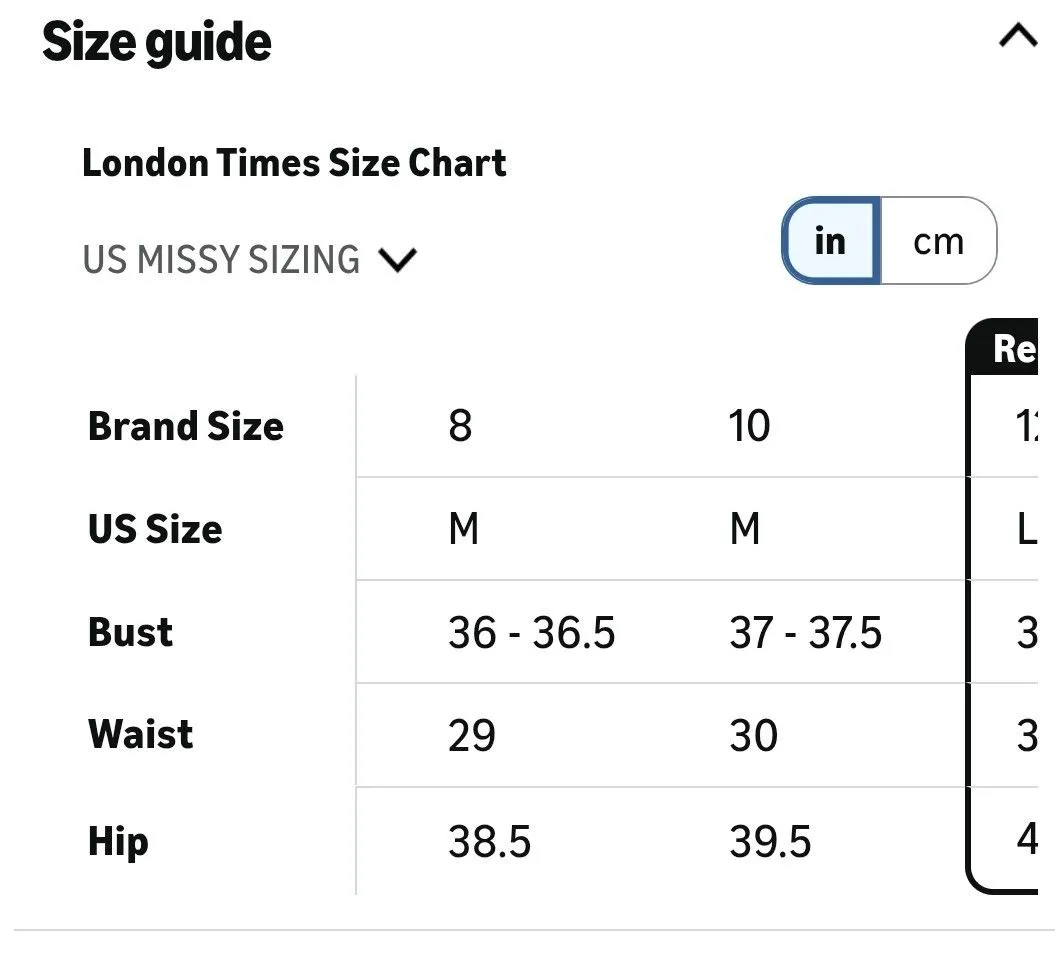Select inches unit toggle
Image resolution: width=1055 pixels, height=960 pixels.
click(x=831, y=241)
